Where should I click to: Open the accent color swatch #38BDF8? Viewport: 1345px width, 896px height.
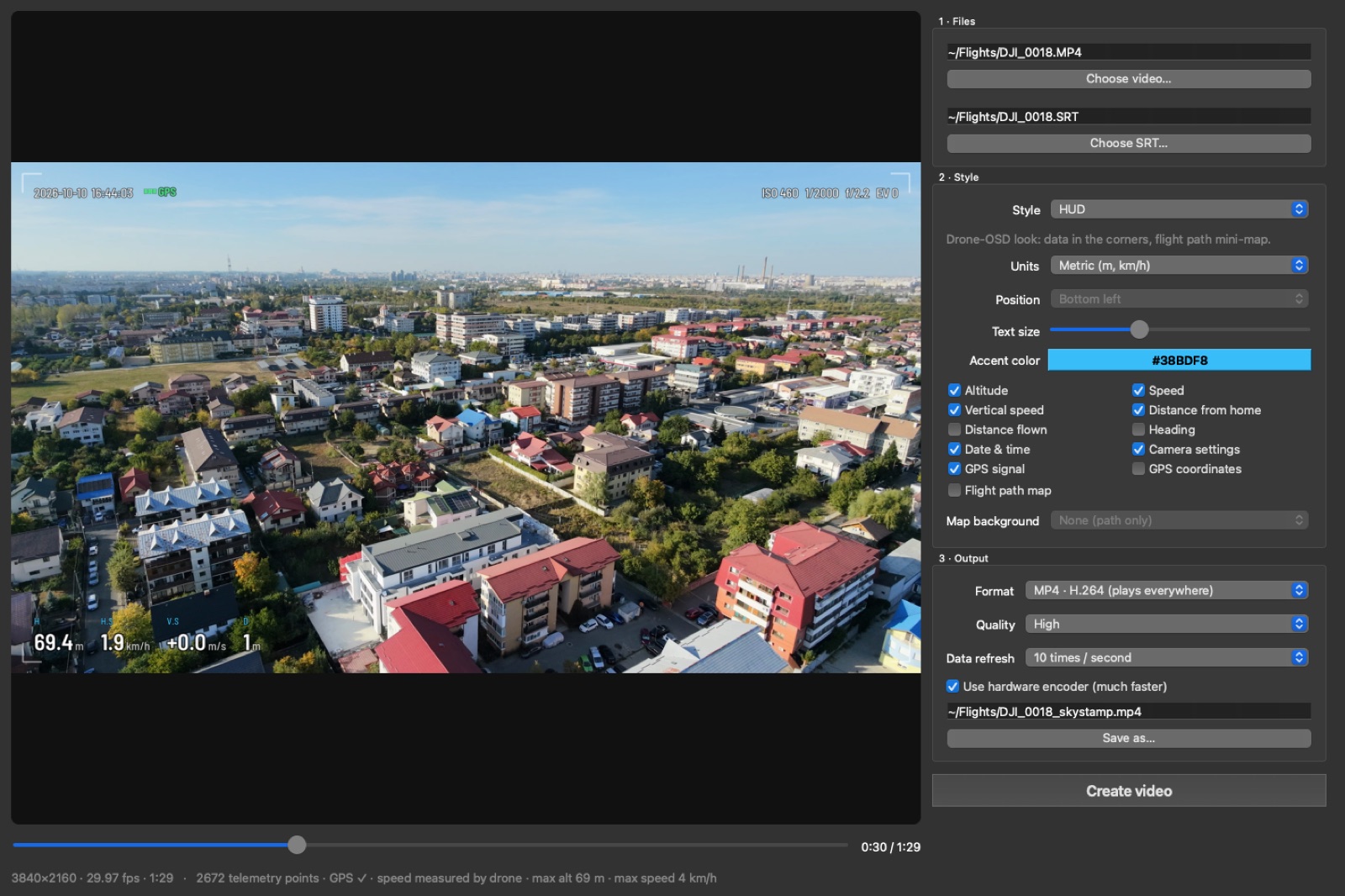tap(1179, 361)
